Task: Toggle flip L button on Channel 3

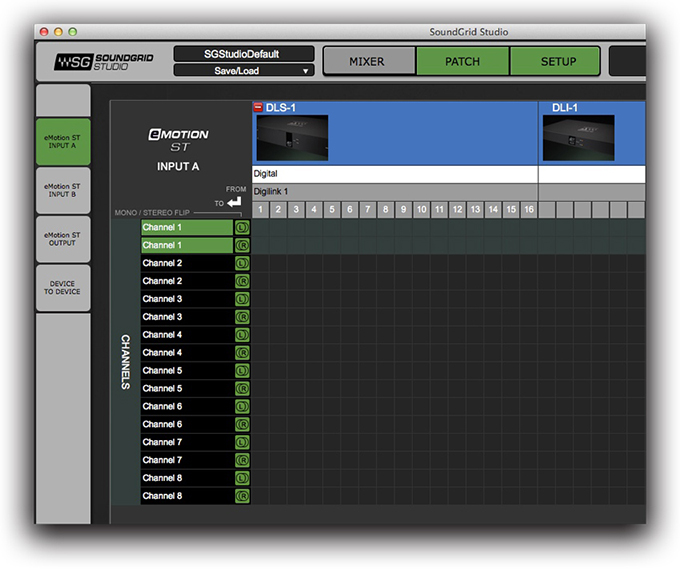Action: pos(242,299)
